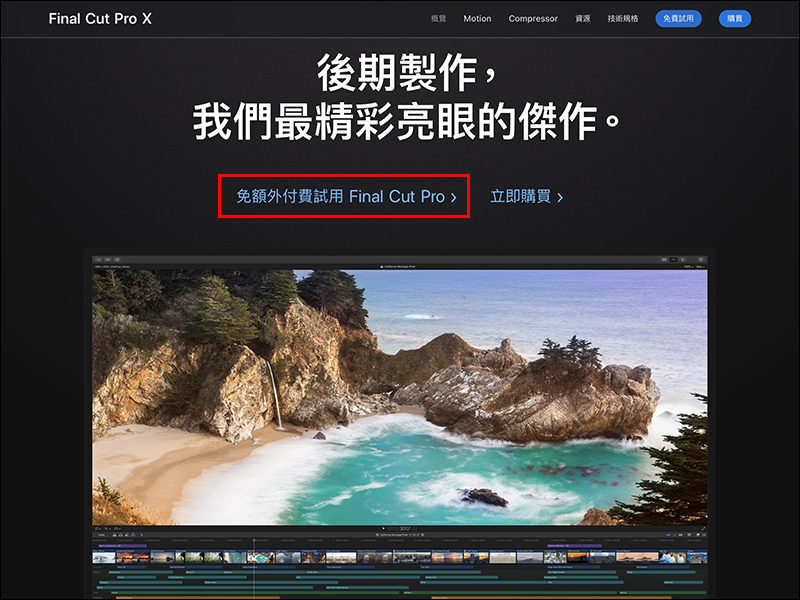The width and height of the screenshot is (800, 600).
Task: Go to the Motion page
Action: pos(477,18)
